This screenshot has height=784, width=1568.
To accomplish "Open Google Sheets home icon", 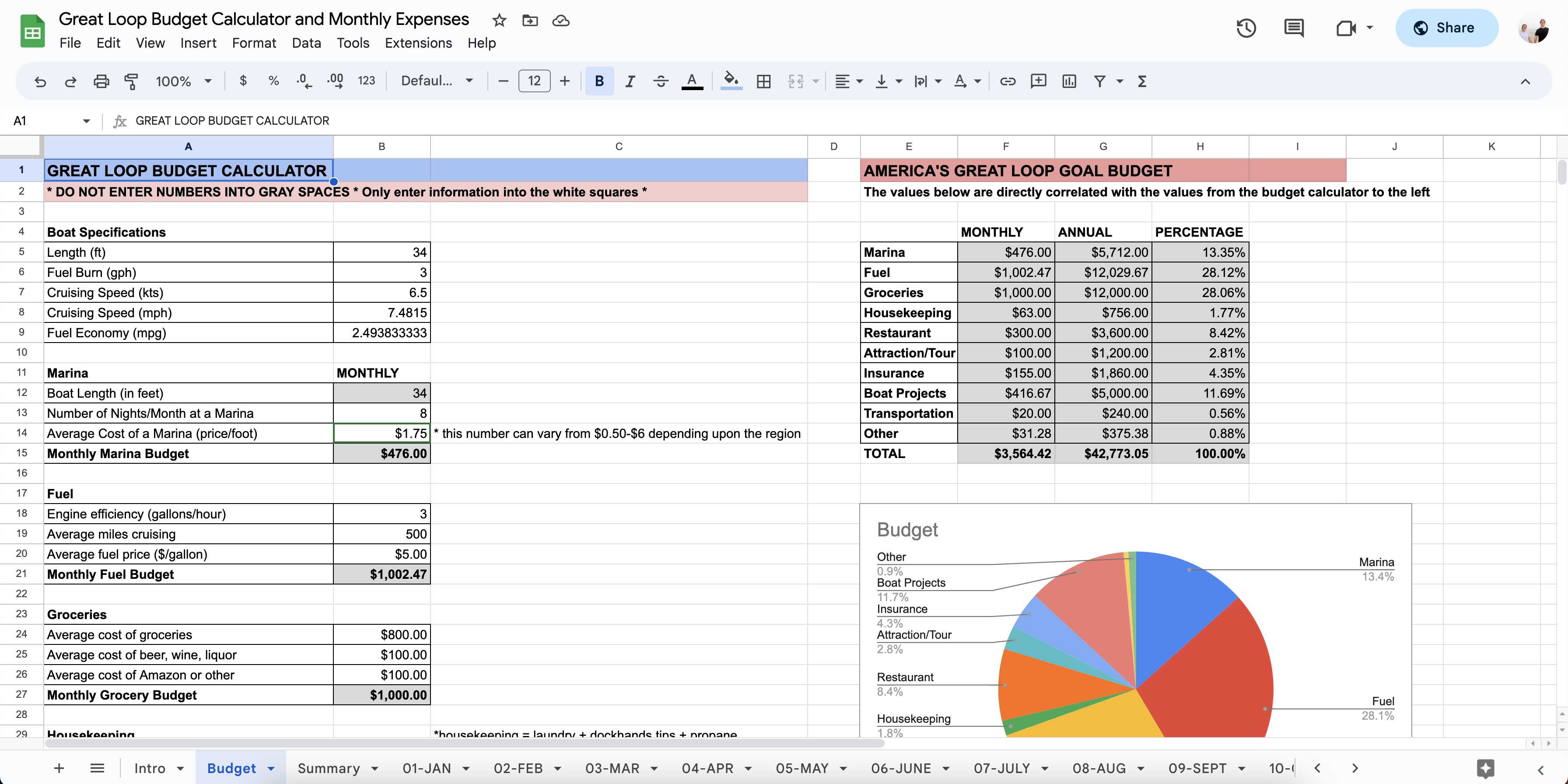I will click(32, 31).
